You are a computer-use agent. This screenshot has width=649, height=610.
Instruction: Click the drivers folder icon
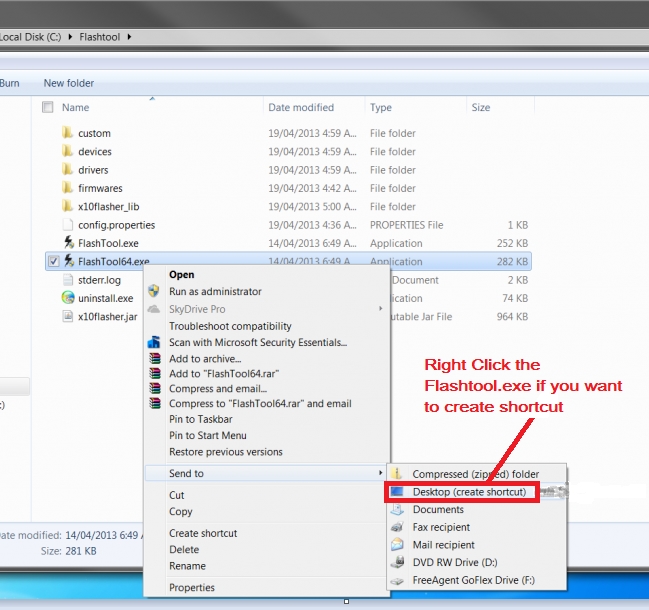click(67, 169)
